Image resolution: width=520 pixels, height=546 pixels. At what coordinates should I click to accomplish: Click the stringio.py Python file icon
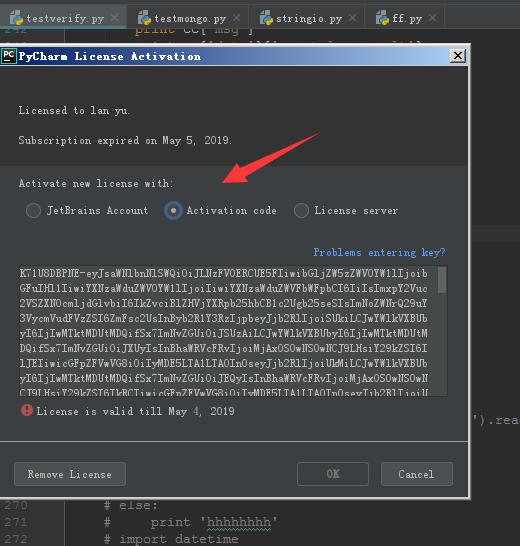[x=266, y=18]
